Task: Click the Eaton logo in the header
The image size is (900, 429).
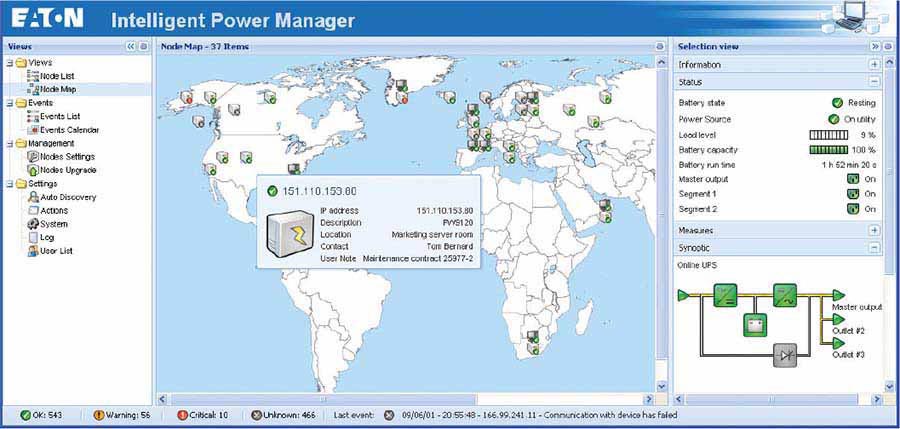Action: pos(47,18)
